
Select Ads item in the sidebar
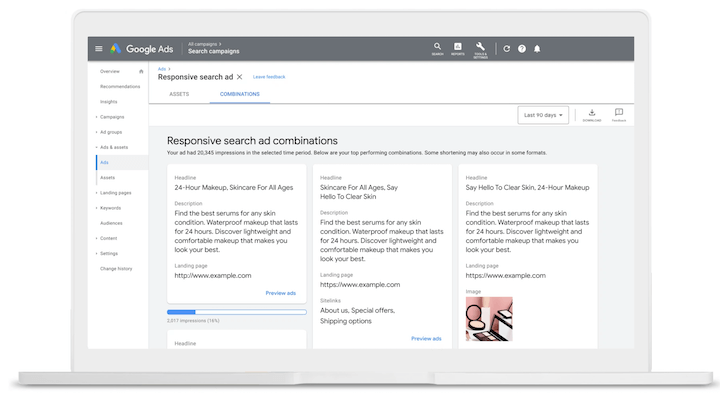point(122,163)
